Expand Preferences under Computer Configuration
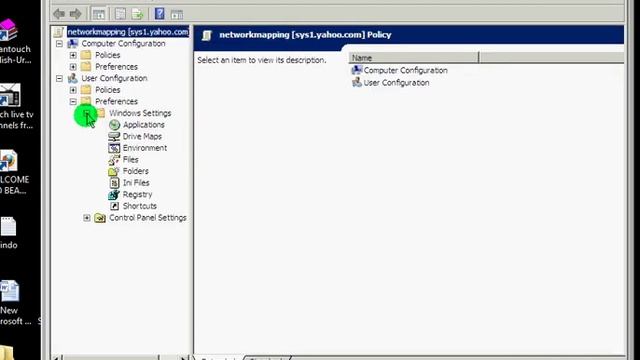This screenshot has height=360, width=640. (73, 67)
